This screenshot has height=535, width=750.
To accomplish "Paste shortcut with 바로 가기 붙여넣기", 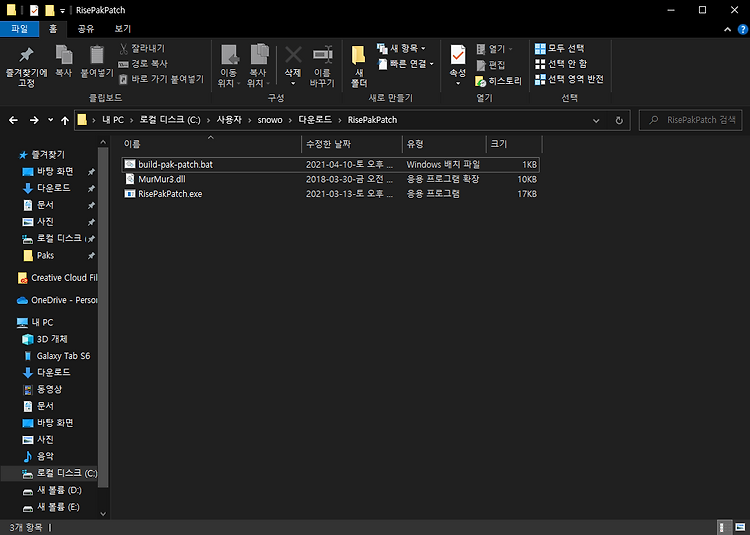I will coord(161,79).
